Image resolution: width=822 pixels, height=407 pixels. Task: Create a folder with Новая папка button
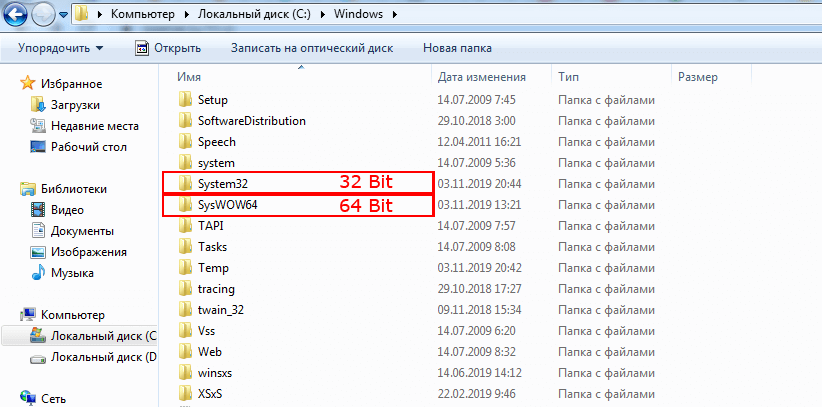pos(457,48)
